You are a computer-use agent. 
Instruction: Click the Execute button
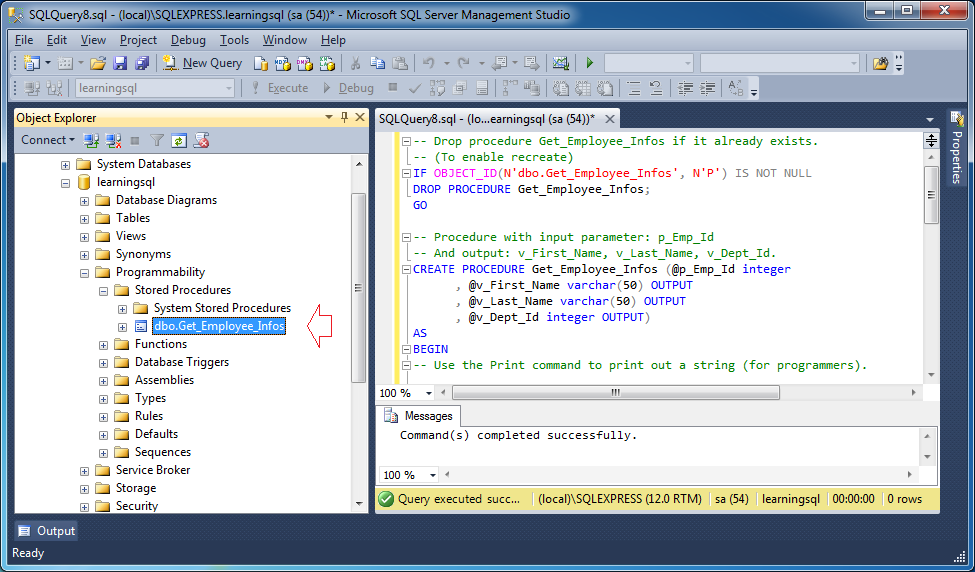point(280,88)
